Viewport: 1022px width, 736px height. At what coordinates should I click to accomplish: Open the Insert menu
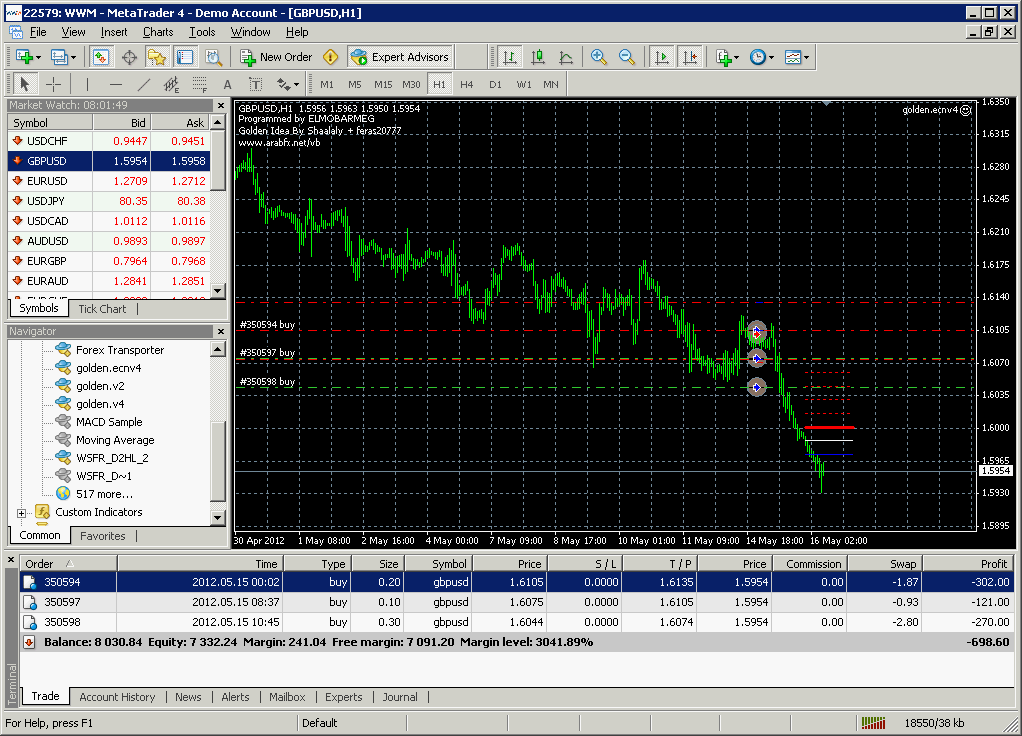pyautogui.click(x=114, y=32)
